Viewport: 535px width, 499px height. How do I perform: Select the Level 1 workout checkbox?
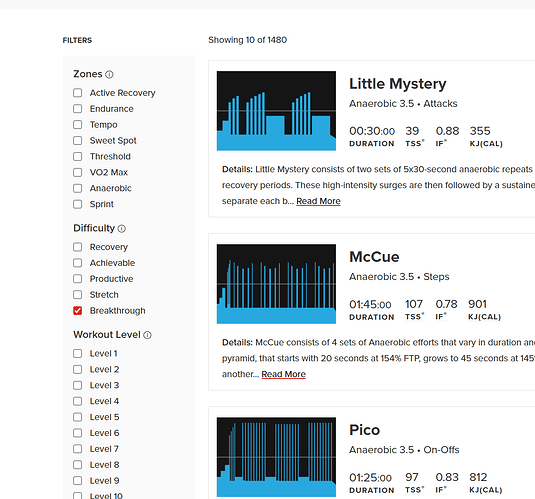pos(77,354)
